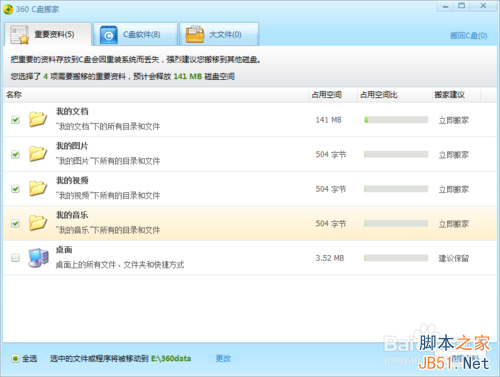The image size is (500, 377).
Task: Select the 我的图片 title text
Action: pos(72,146)
